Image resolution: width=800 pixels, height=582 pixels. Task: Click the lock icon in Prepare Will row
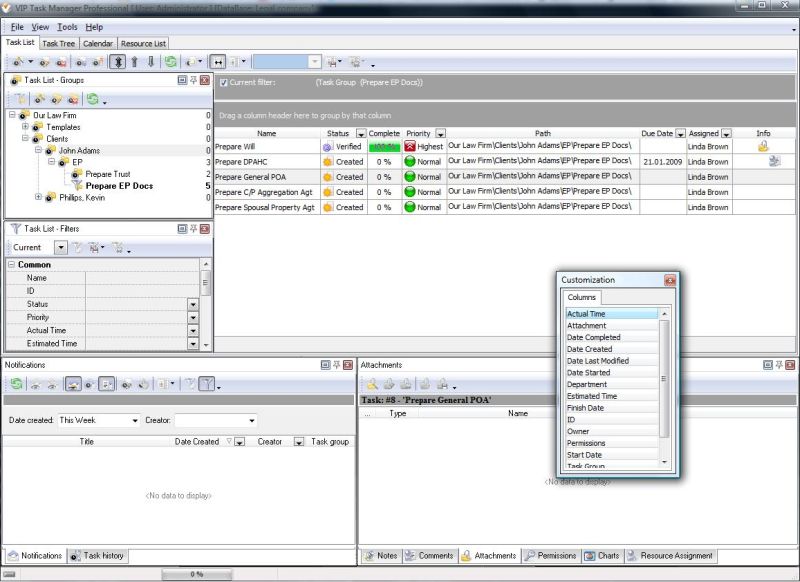763,146
